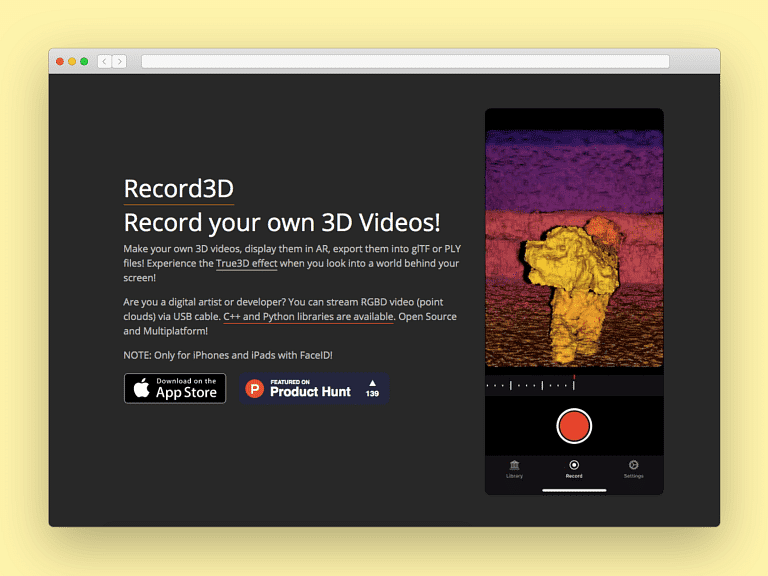The height and width of the screenshot is (576, 768).
Task: Click the browser back arrow button
Action: pos(105,62)
